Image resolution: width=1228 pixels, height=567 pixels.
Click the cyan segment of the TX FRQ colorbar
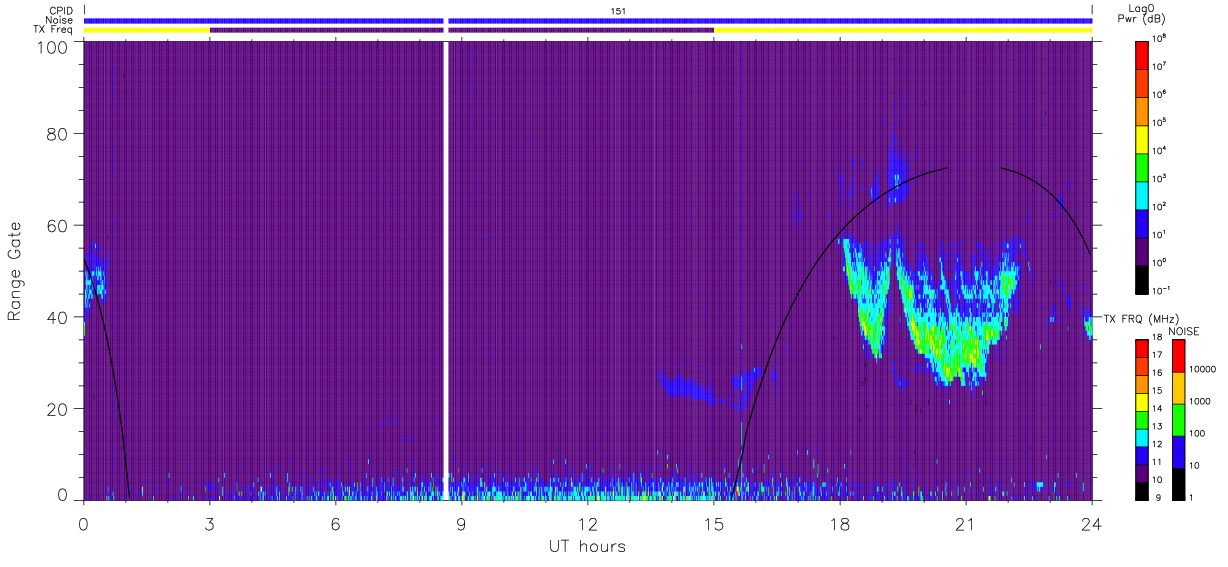click(1141, 438)
